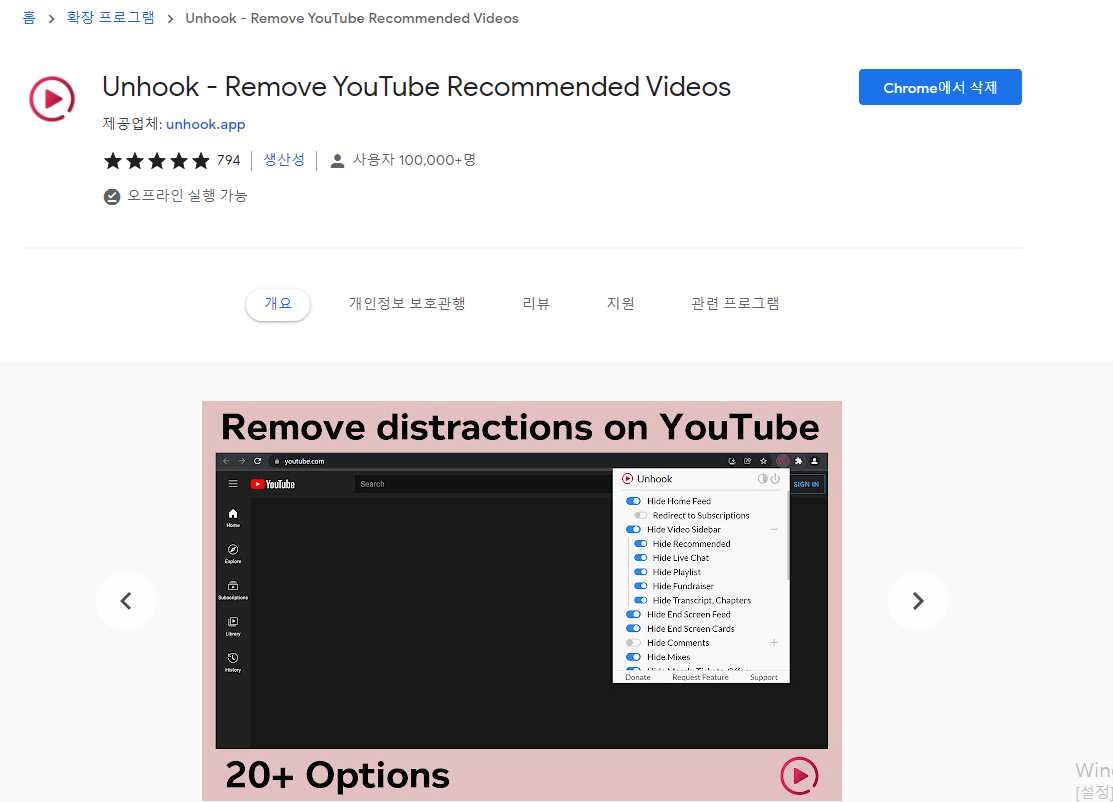Toggle Hide Fundraiser switch
The width and height of the screenshot is (1113, 802).
(x=640, y=586)
